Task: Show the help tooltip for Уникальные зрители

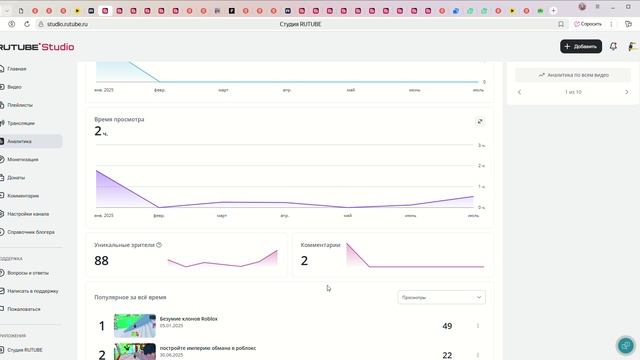Action: coord(159,245)
